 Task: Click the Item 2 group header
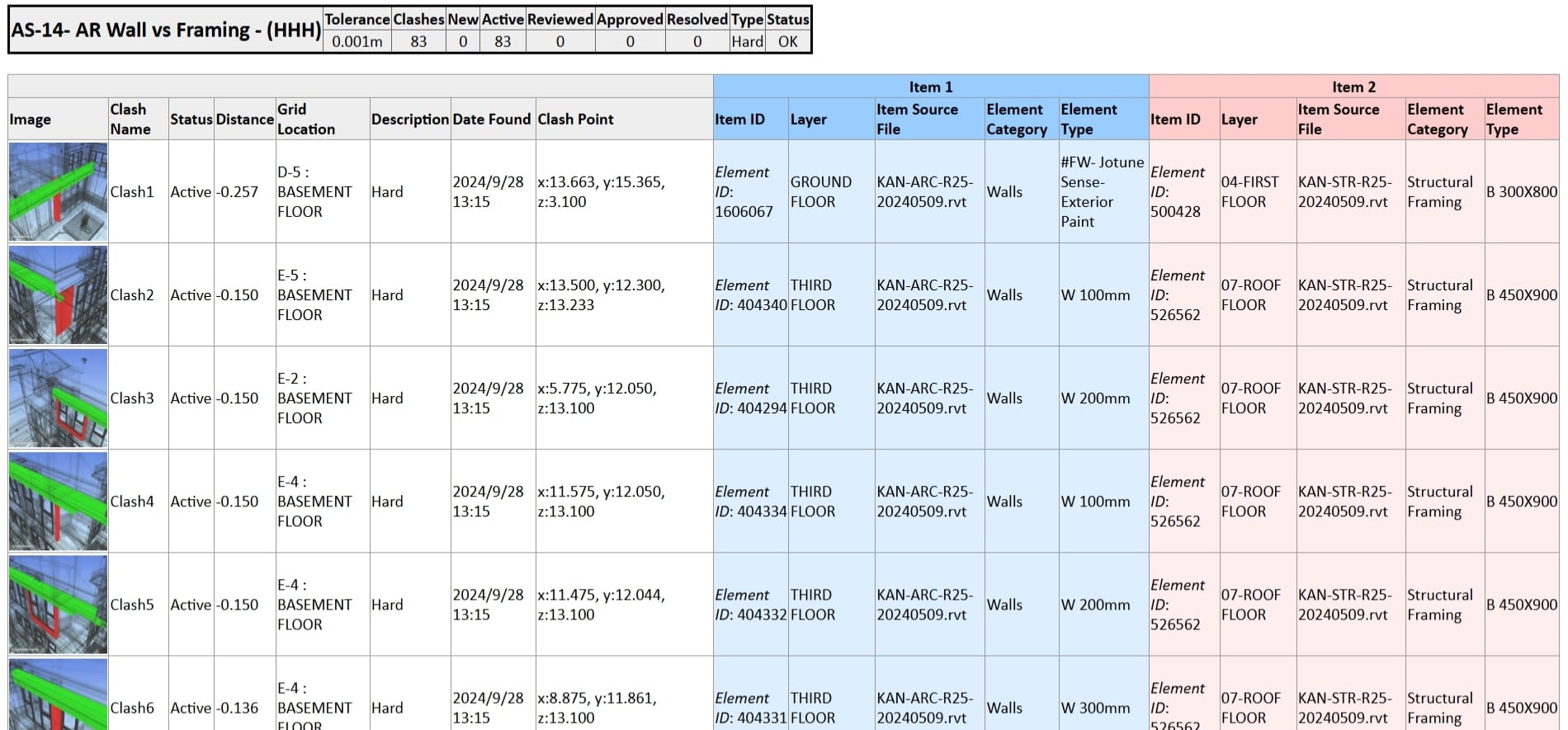pos(1354,87)
